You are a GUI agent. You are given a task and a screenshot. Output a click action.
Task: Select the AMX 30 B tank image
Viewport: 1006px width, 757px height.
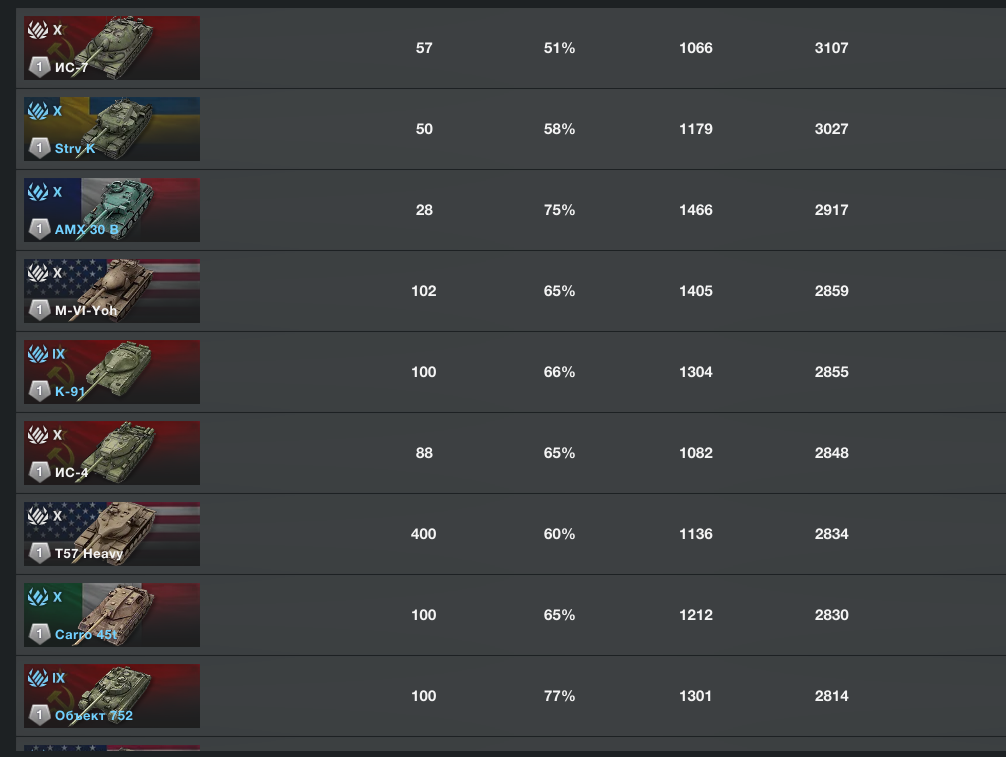112,210
